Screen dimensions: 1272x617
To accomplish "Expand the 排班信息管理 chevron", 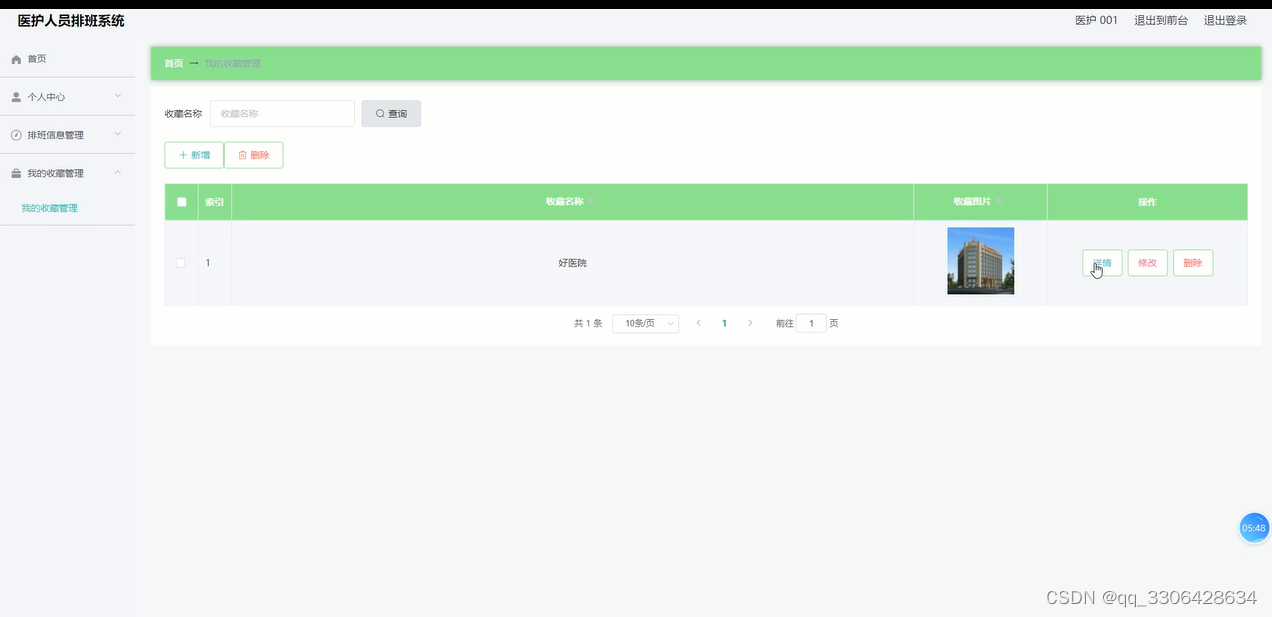I will (x=118, y=134).
